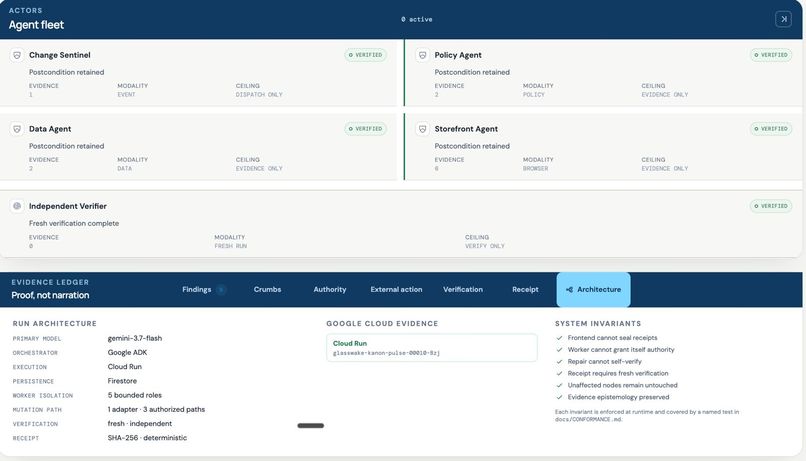Click the 'WORKER ISOLATION' label
This screenshot has width=806, height=461.
pyautogui.click(x=43, y=396)
